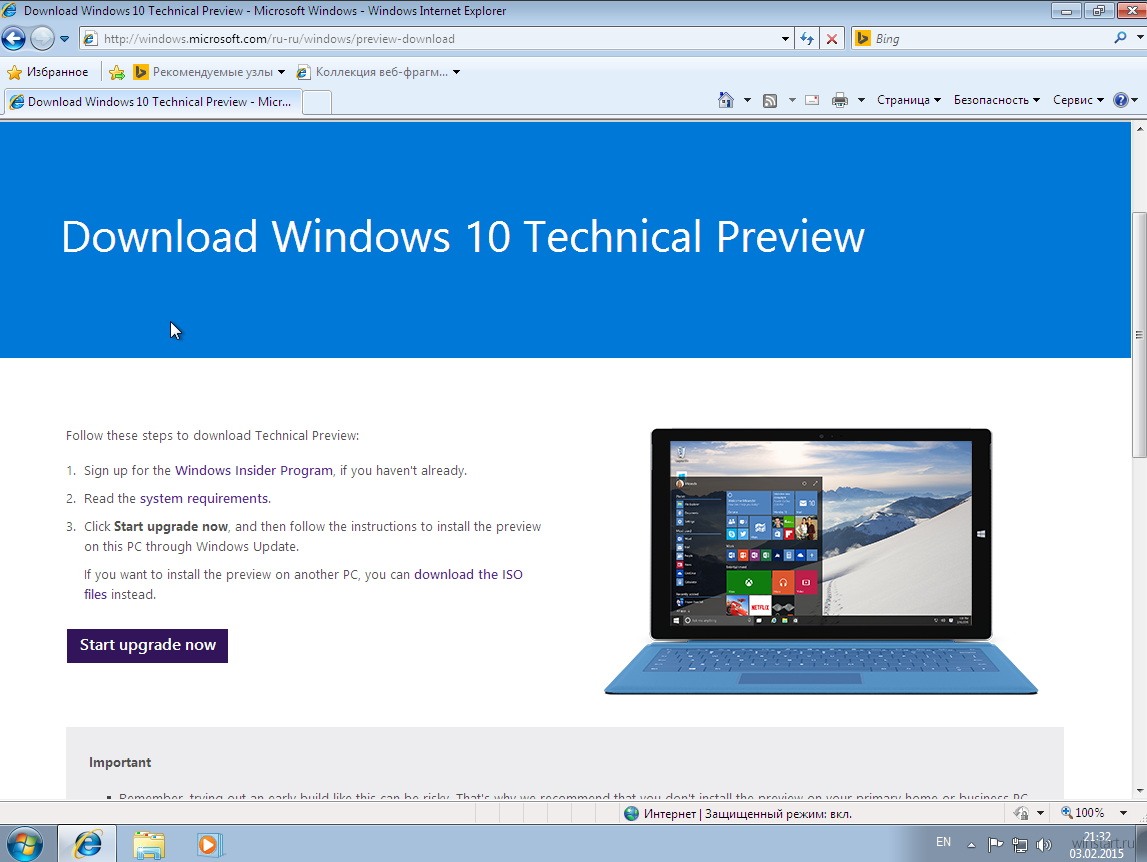Click the Print icon

pyautogui.click(x=840, y=100)
